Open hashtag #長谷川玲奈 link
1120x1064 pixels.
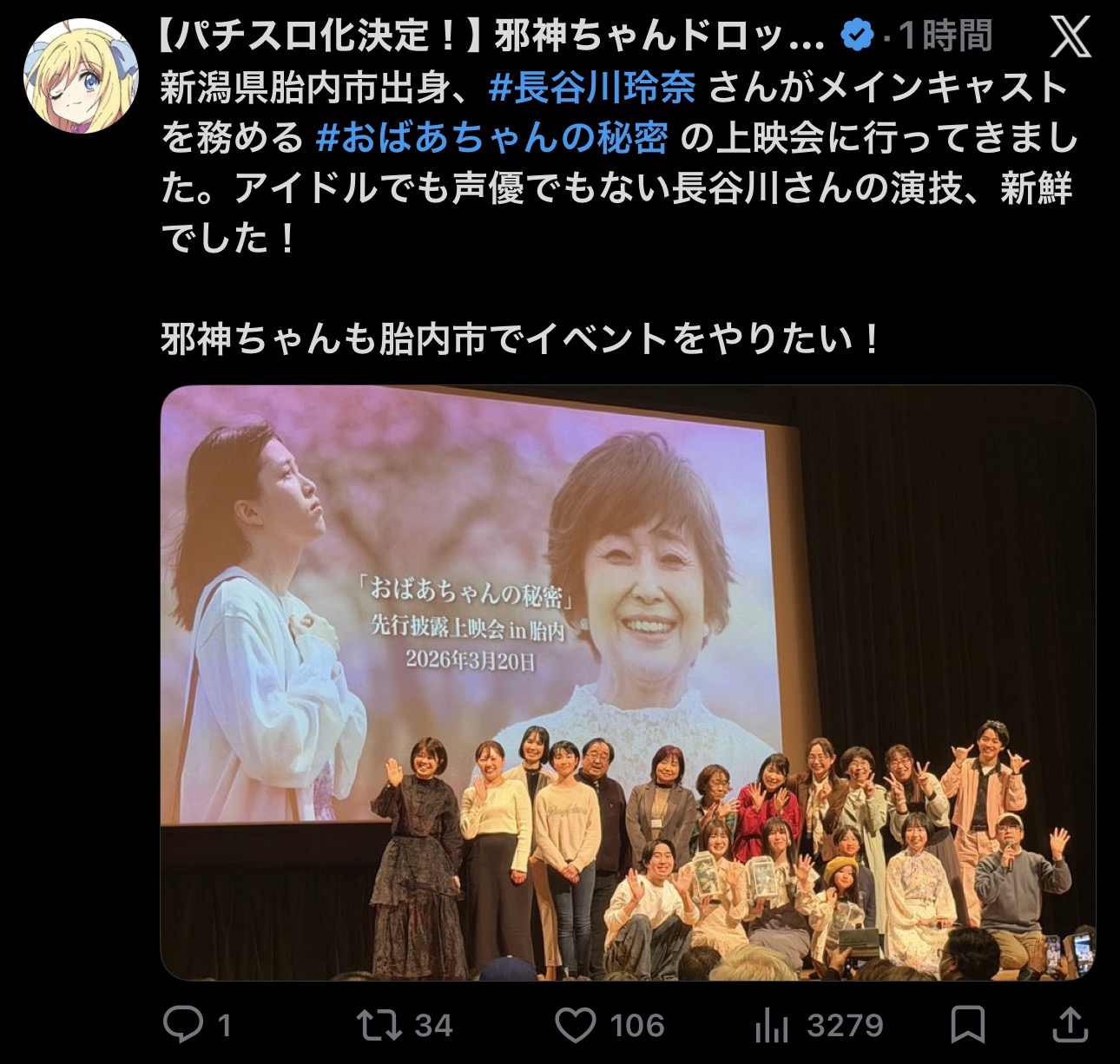pyautogui.click(x=592, y=88)
